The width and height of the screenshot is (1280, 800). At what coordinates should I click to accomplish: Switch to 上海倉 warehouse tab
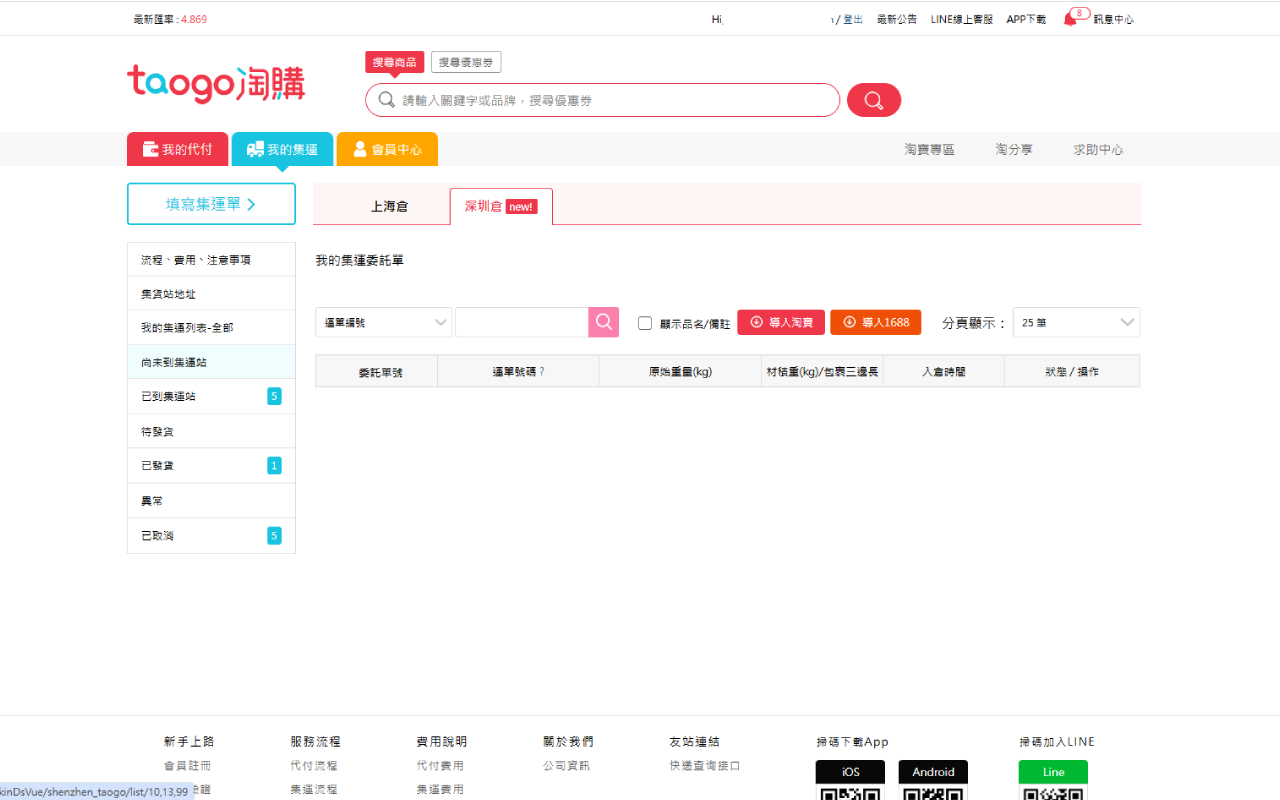(389, 206)
